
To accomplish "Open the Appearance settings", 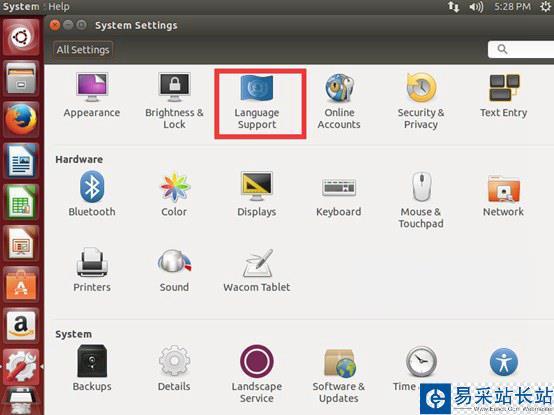I will (x=92, y=95).
